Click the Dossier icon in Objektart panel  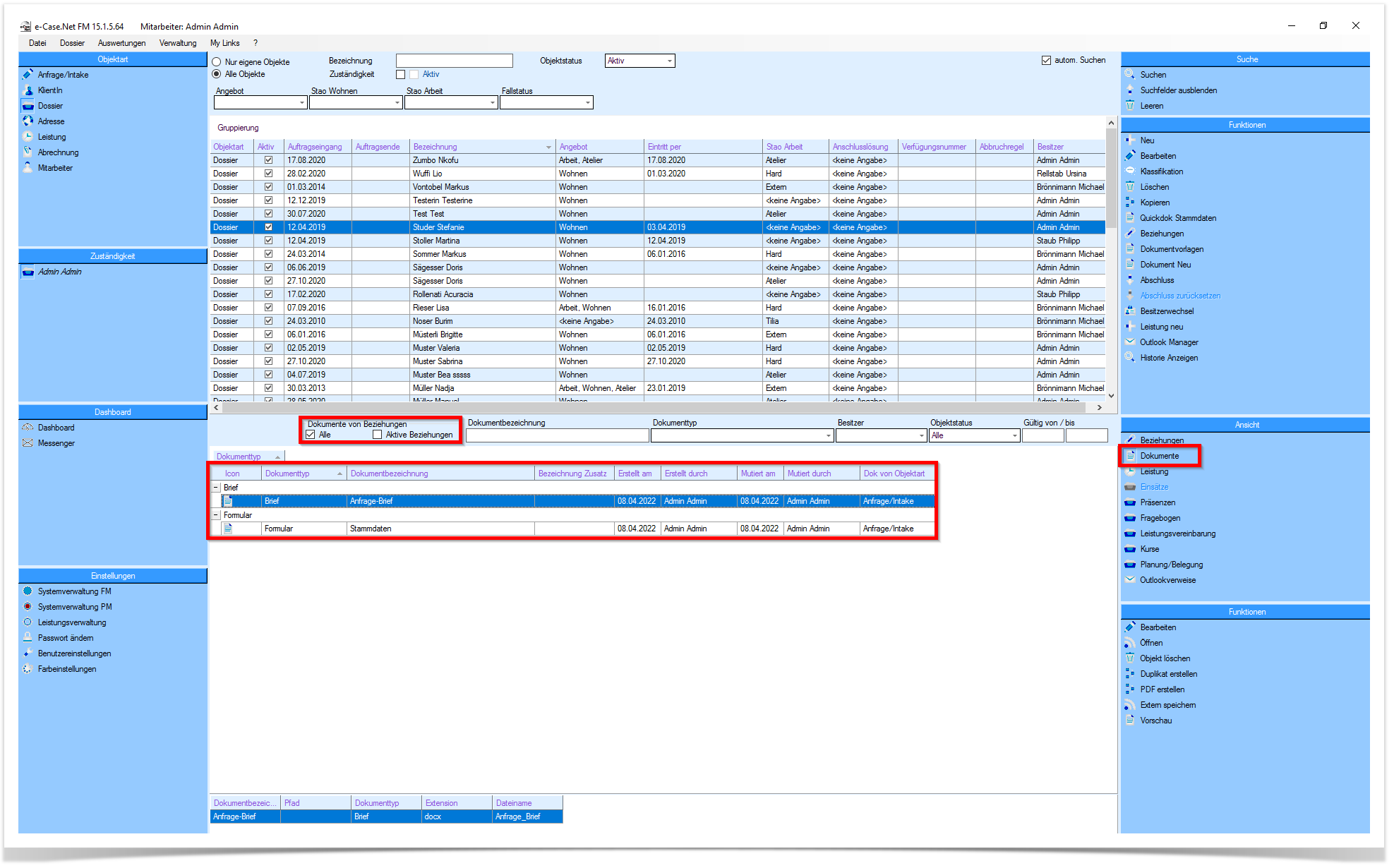[x=28, y=106]
